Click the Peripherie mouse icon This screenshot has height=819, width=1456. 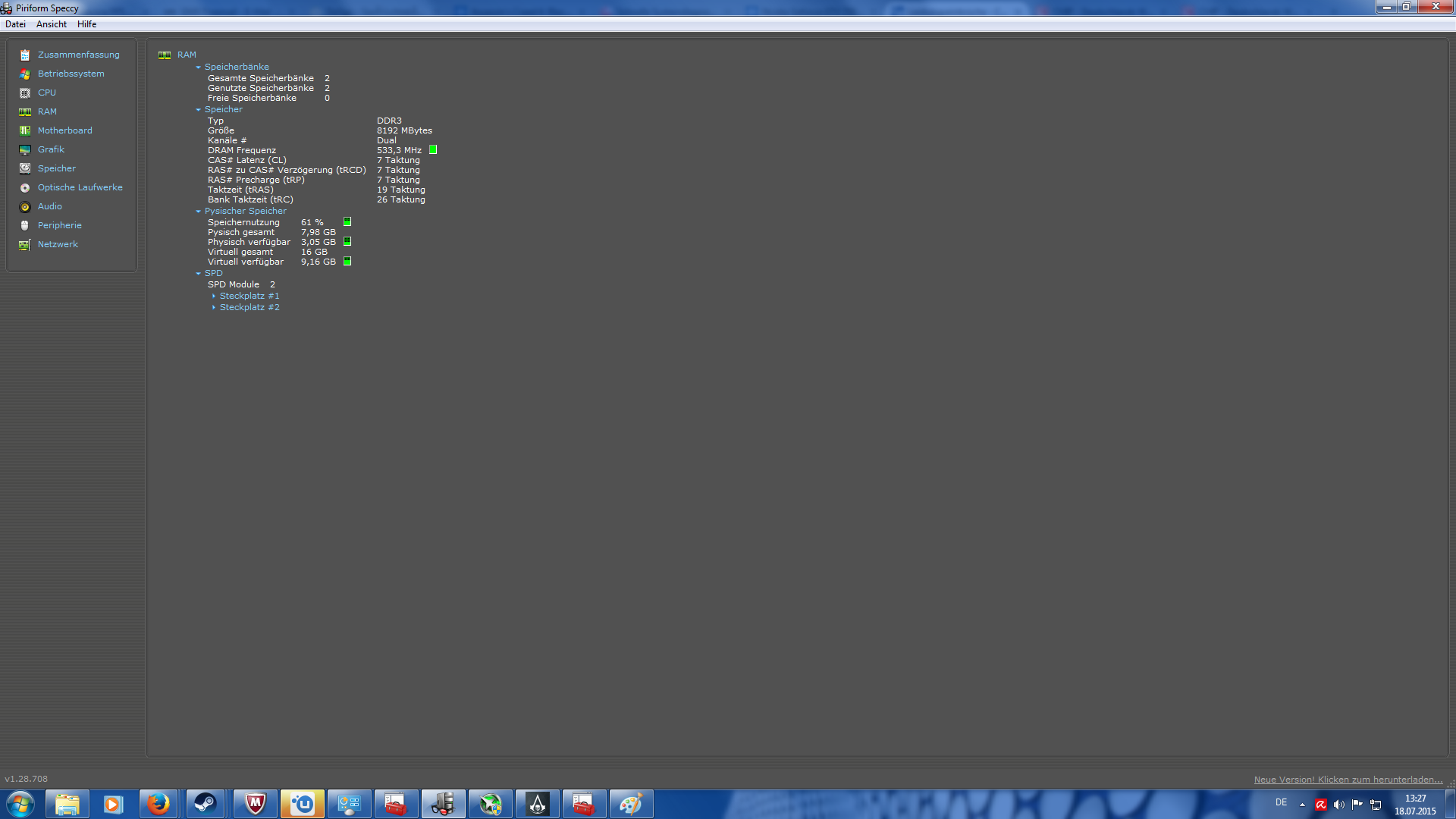(x=25, y=225)
